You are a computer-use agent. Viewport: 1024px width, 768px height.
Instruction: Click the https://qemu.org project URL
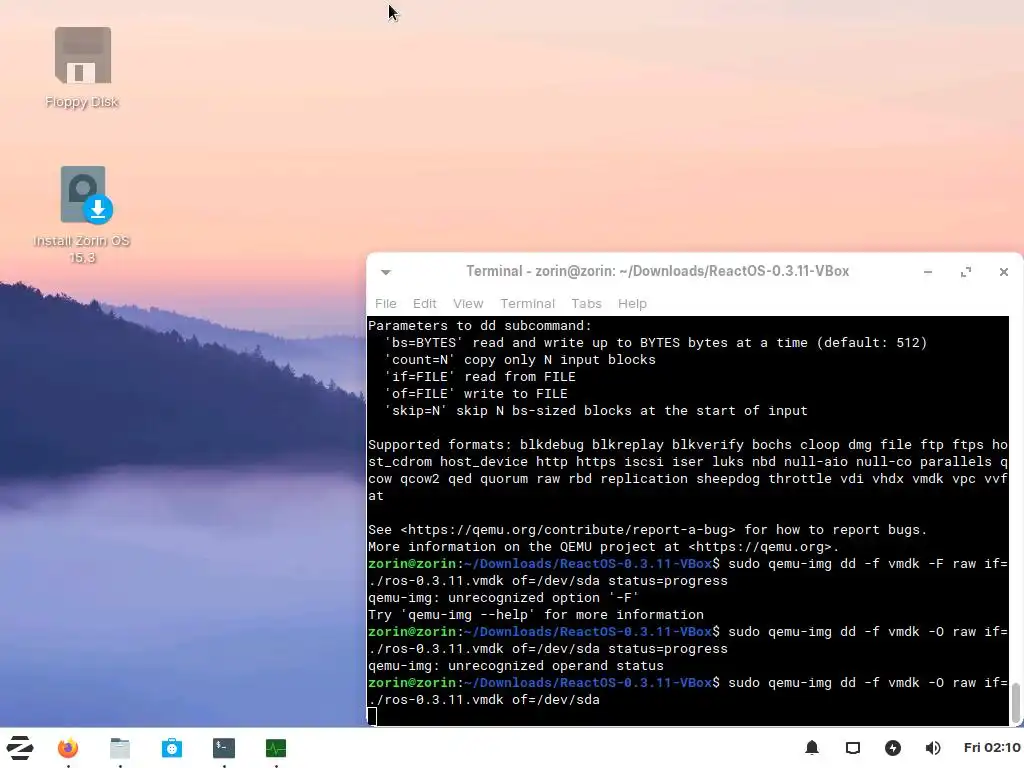760,547
